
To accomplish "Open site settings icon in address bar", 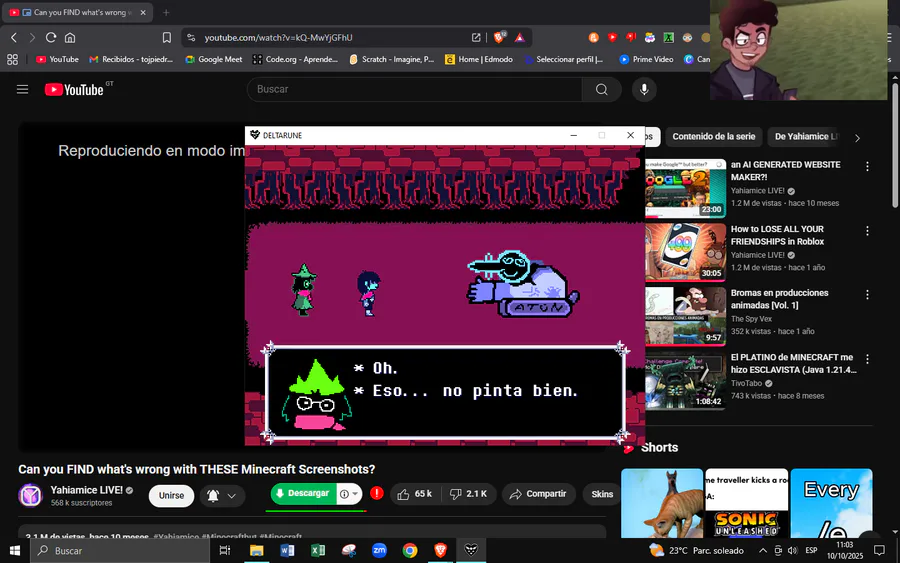I will click(x=191, y=38).
